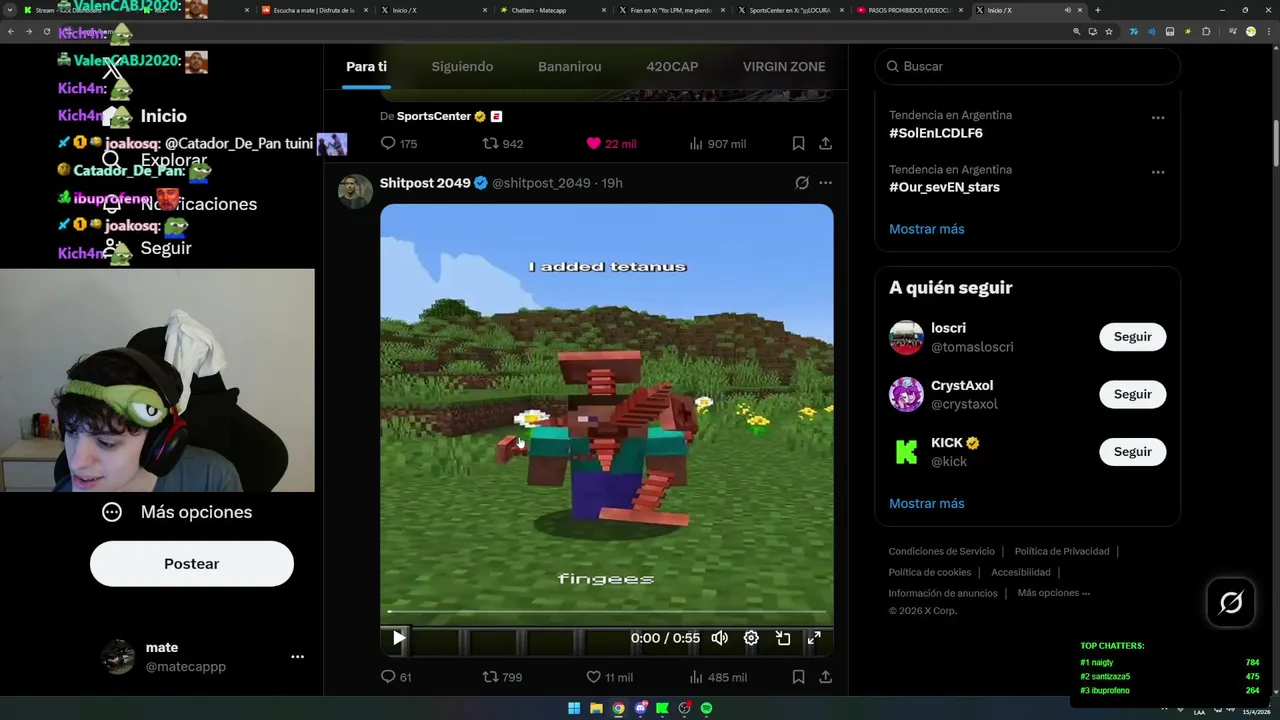The height and width of the screenshot is (720, 1280).
Task: Play the Shitpost 2049 video
Action: 399,638
